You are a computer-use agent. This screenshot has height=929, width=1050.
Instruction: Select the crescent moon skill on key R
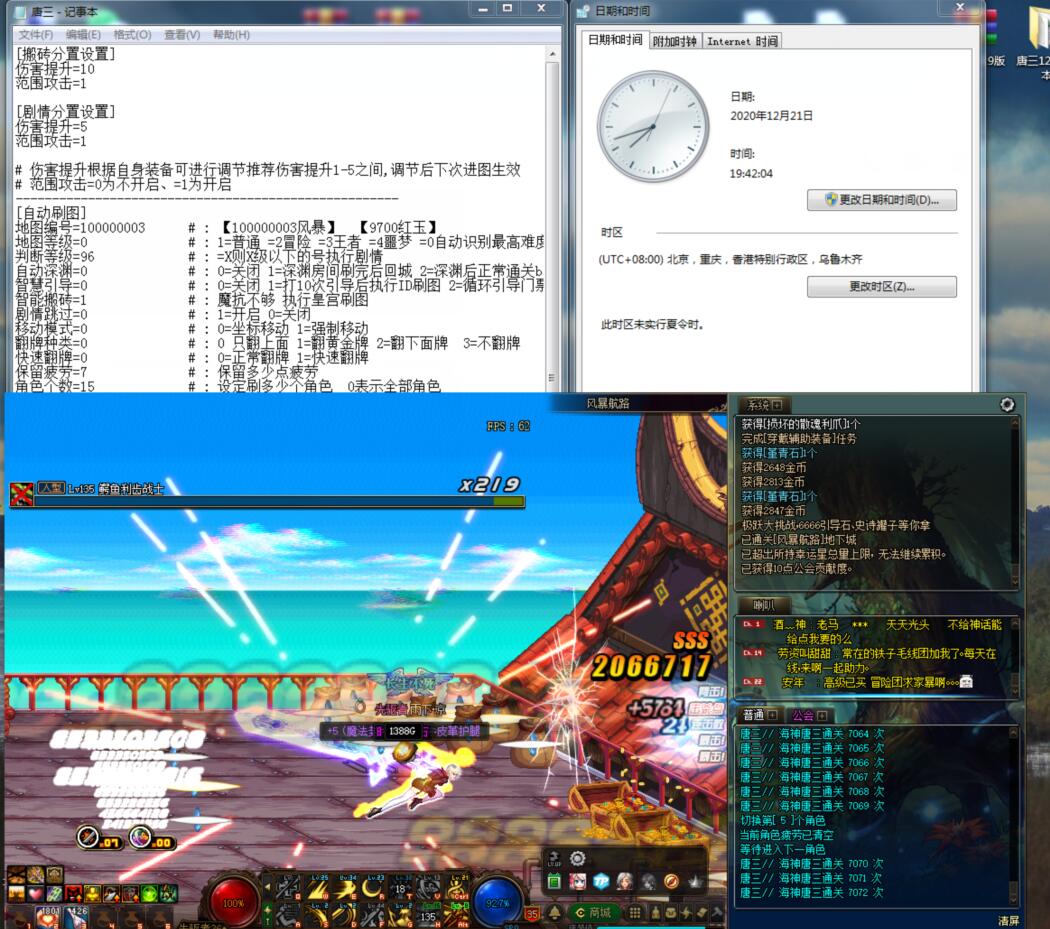(374, 887)
